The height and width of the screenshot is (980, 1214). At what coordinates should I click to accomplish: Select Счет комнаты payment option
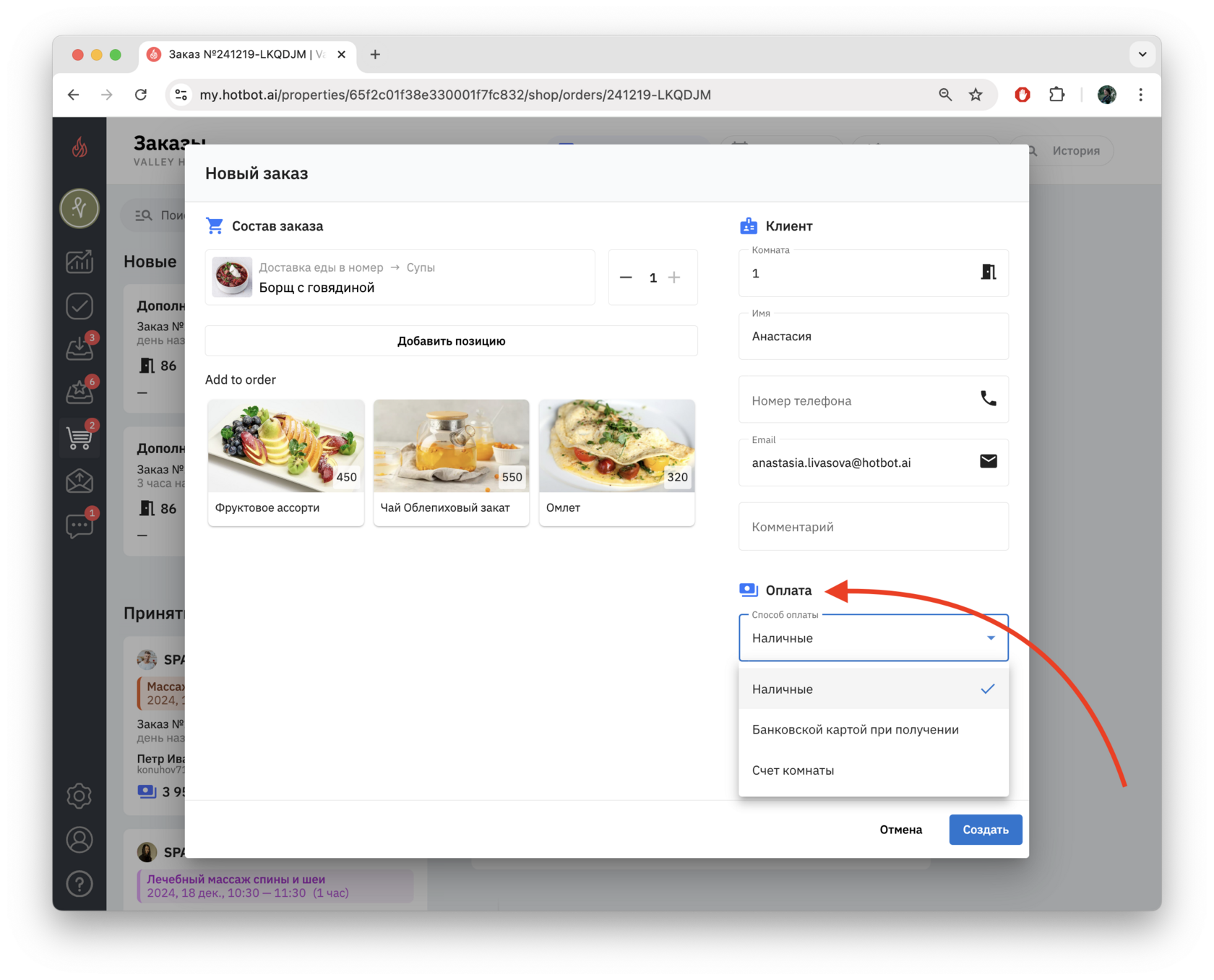[874, 770]
